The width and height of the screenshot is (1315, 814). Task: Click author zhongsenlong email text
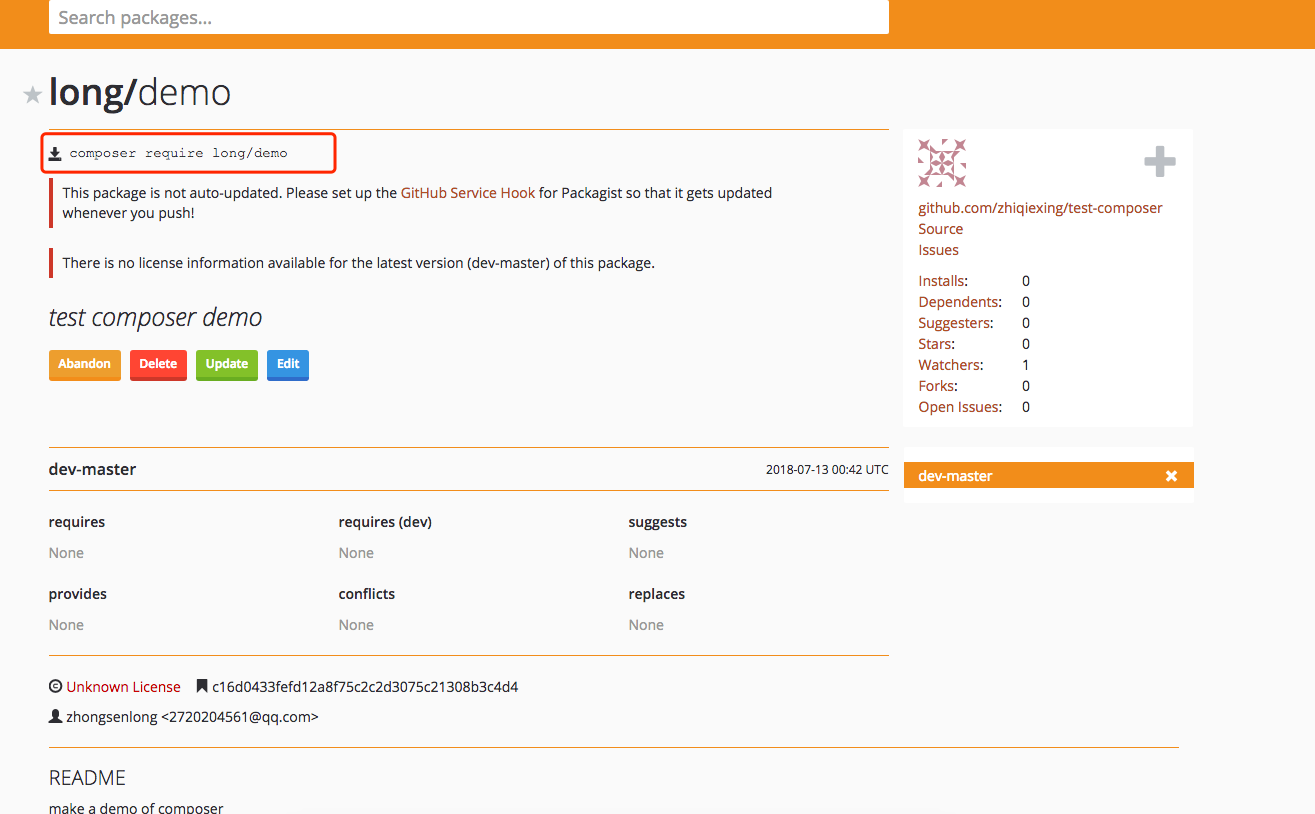tap(192, 717)
